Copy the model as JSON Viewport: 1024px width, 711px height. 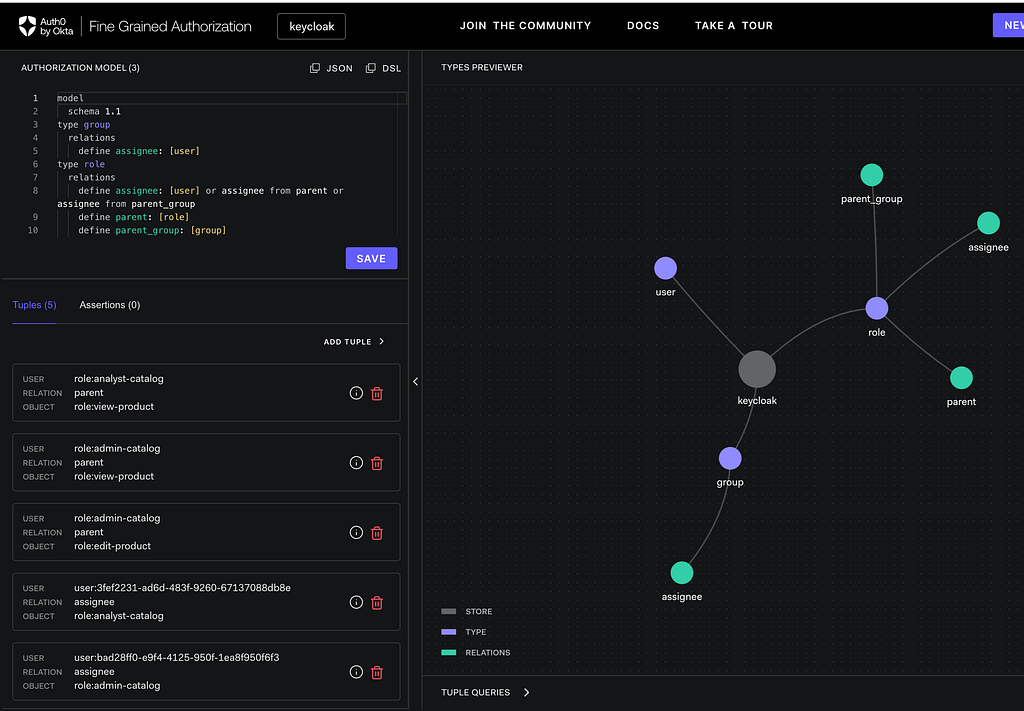coord(331,68)
